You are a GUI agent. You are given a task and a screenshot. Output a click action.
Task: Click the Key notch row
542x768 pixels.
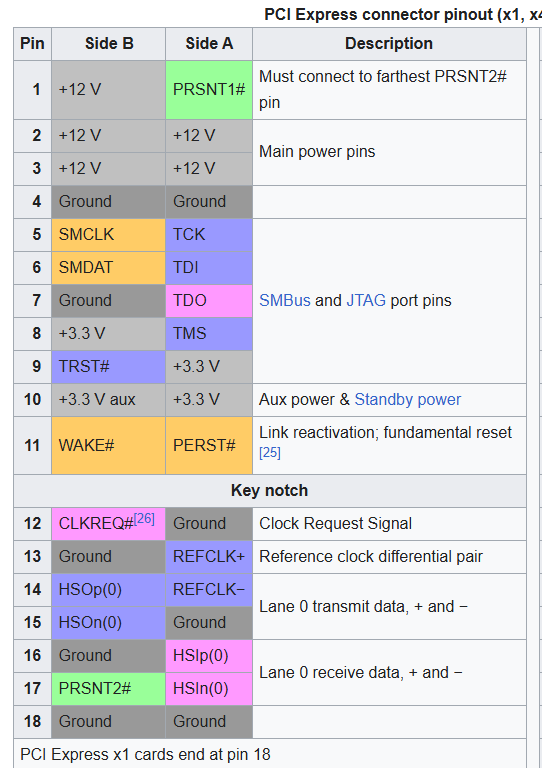pos(270,491)
